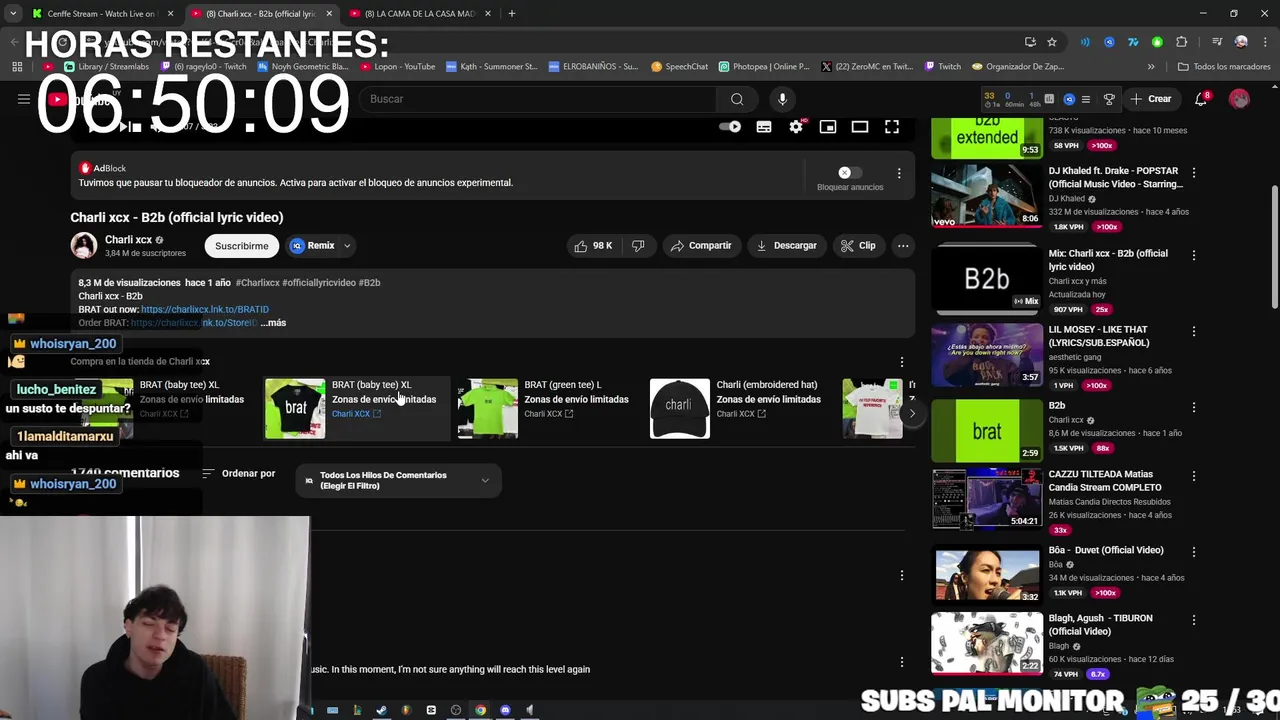Open SpeechChat bookmark
The width and height of the screenshot is (1280, 720).
coord(680,67)
